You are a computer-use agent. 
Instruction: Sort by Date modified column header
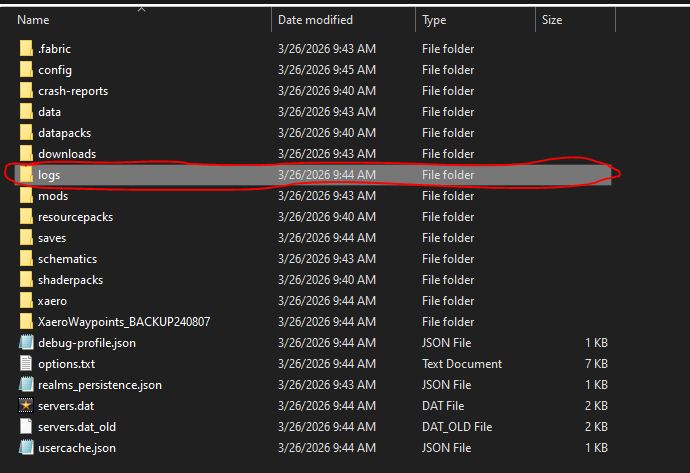coord(317,20)
